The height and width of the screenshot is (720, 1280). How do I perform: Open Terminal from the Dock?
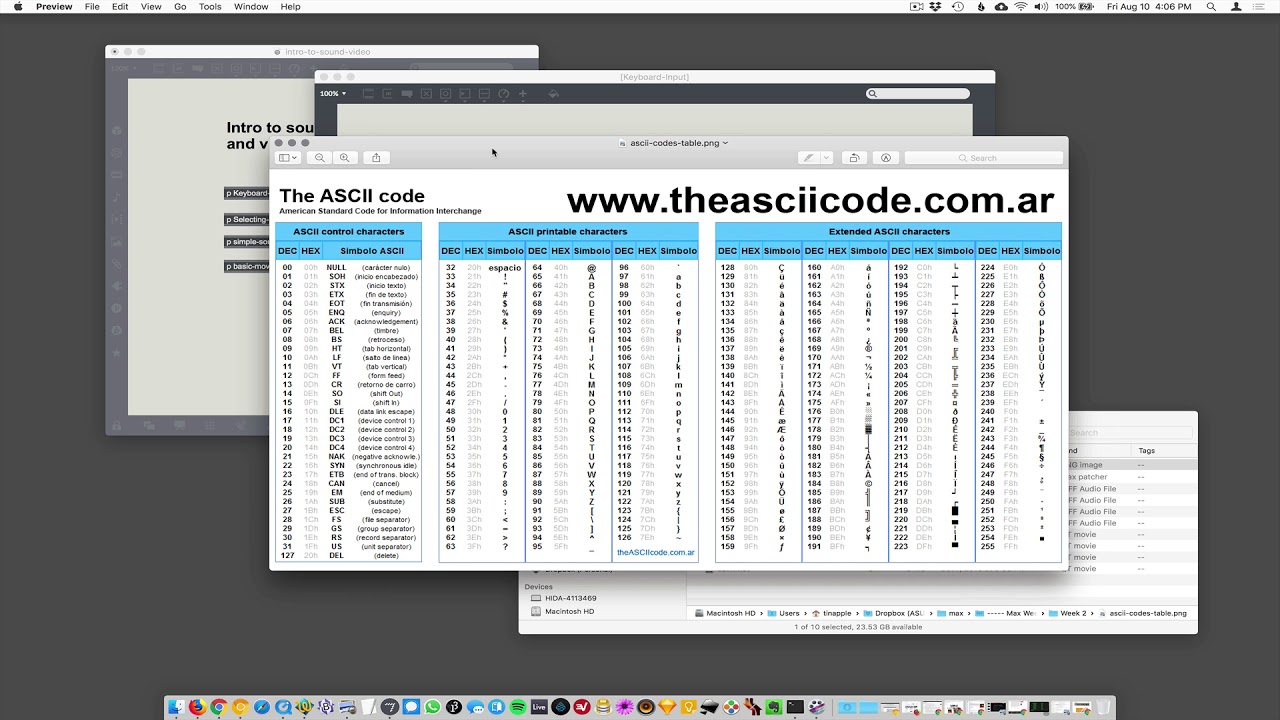[795, 707]
